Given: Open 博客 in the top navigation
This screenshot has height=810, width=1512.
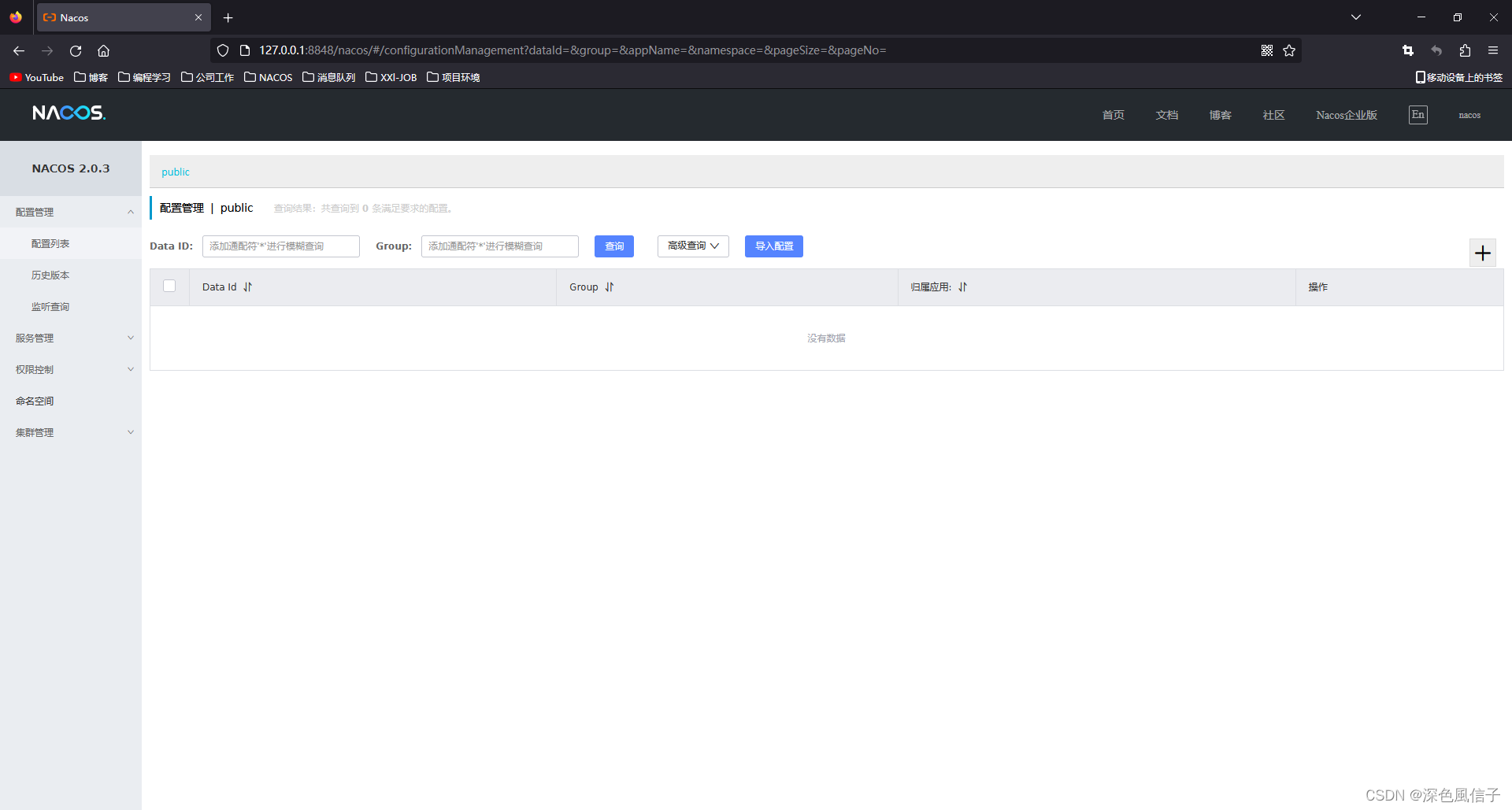Looking at the screenshot, I should pyautogui.click(x=1221, y=115).
